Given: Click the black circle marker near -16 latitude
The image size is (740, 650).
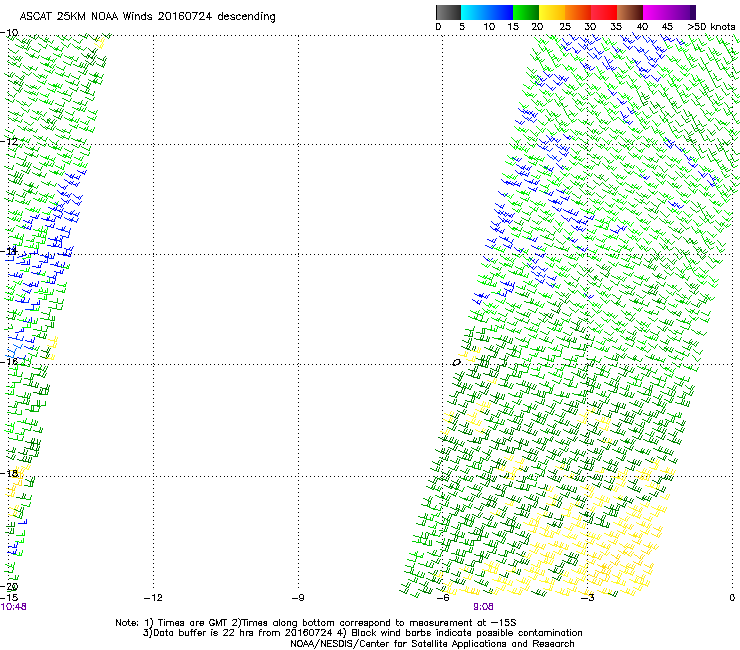Looking at the screenshot, I should (x=456, y=363).
